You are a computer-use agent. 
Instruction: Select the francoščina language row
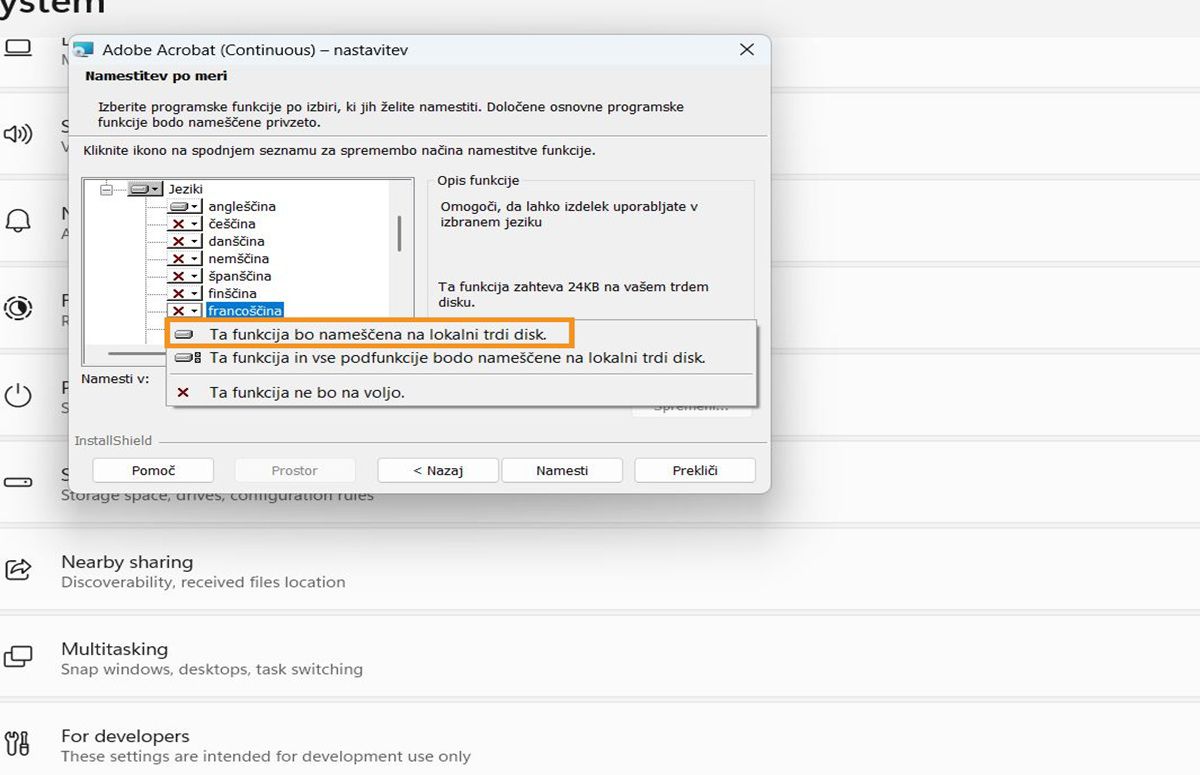point(245,311)
